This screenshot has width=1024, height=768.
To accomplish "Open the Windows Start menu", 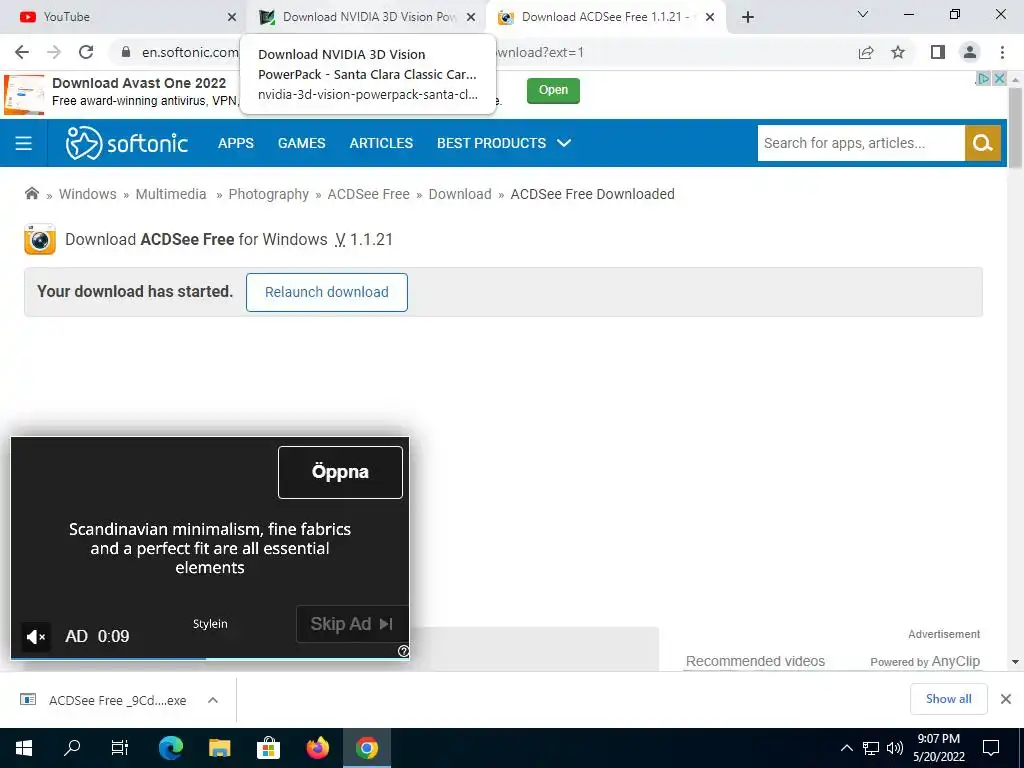I will point(24,748).
